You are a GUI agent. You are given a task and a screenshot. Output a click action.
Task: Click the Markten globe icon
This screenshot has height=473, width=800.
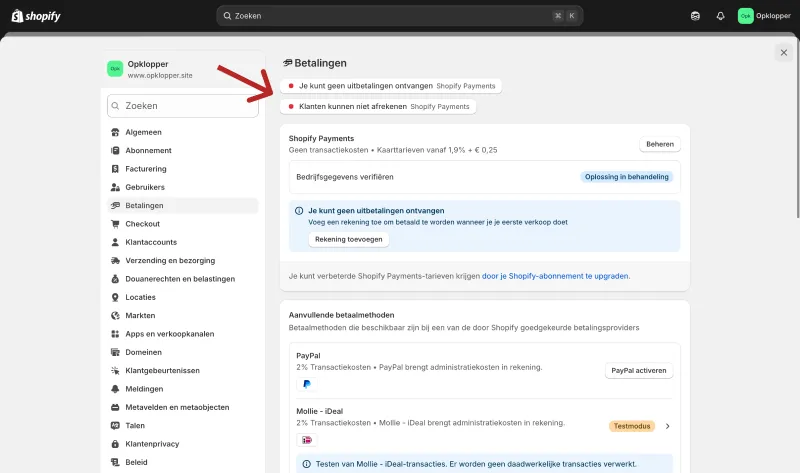[x=115, y=316]
